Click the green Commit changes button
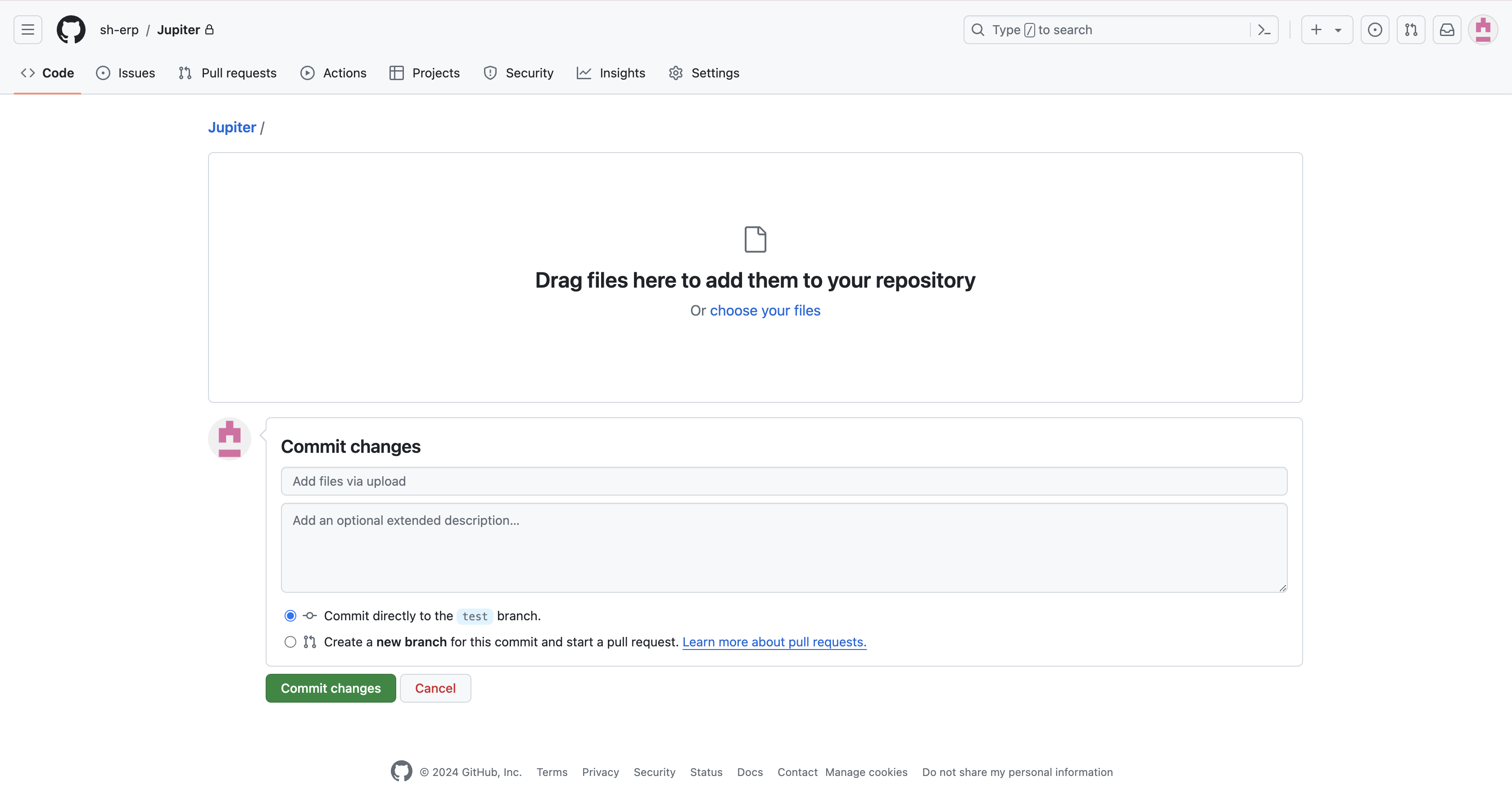Screen dimensions: 1512x803 pyautogui.click(x=330, y=688)
